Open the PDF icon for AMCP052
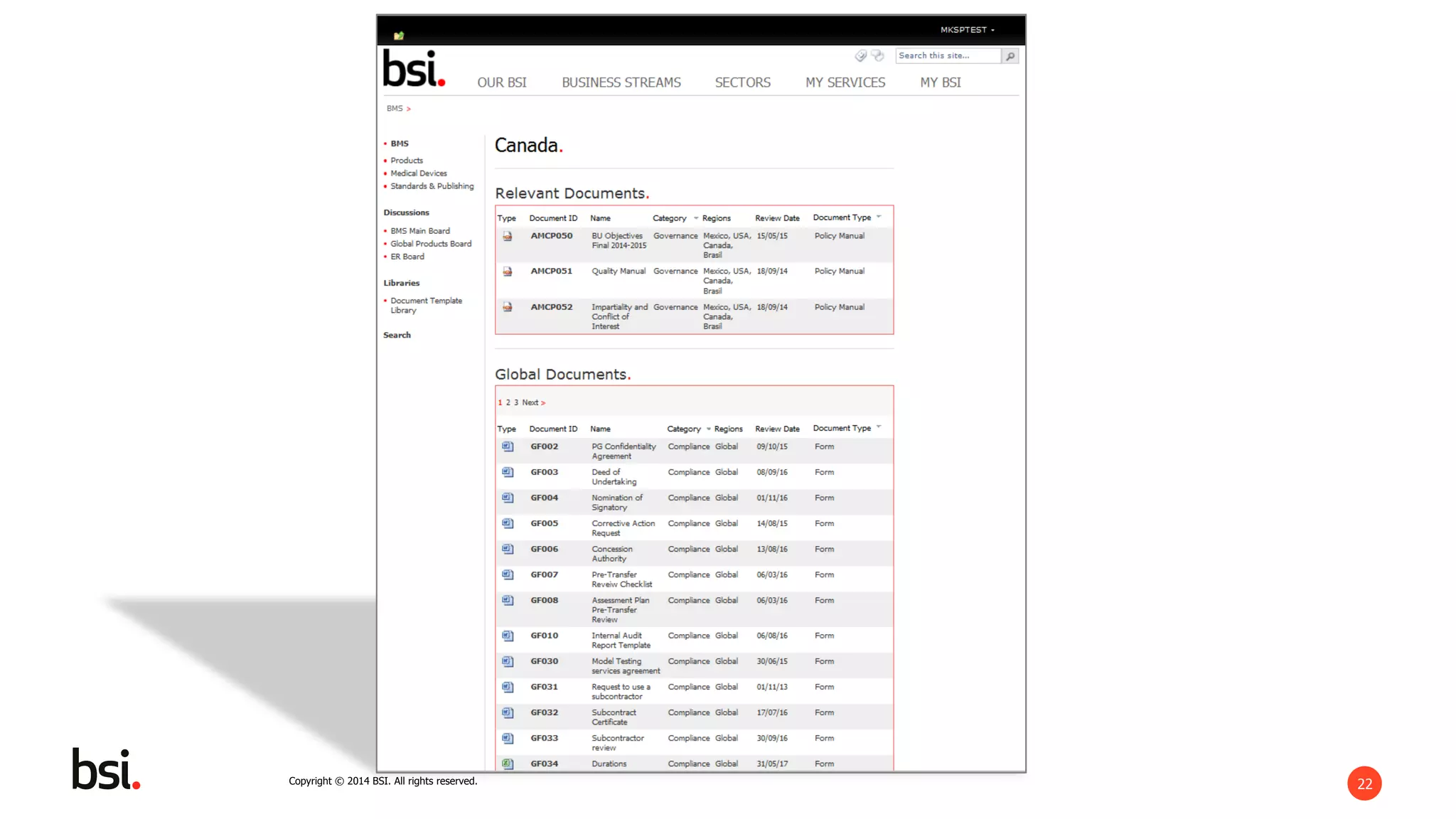This screenshot has width=1456, height=819. click(x=508, y=307)
